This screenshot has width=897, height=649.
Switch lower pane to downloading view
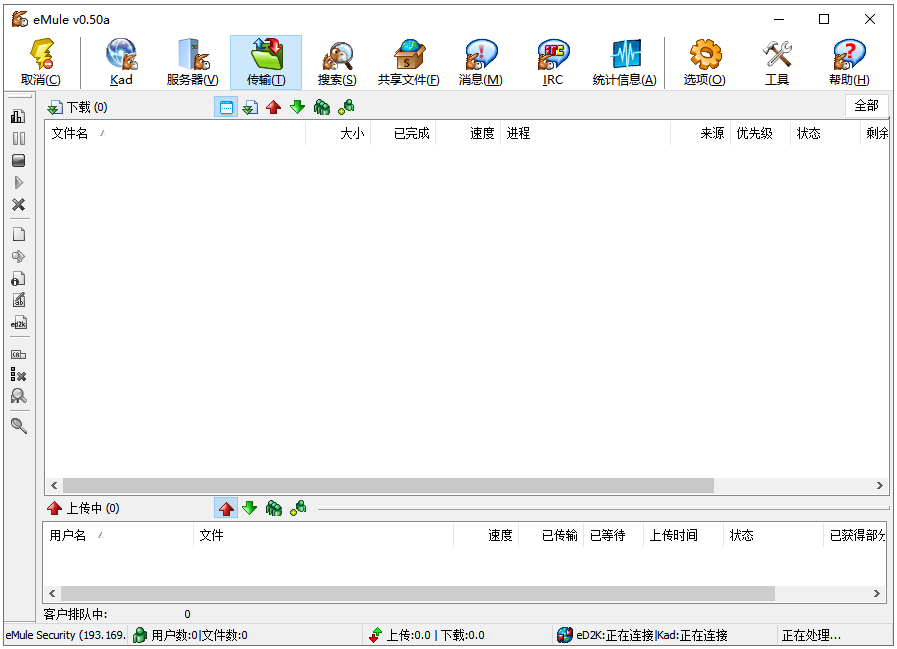[x=250, y=508]
